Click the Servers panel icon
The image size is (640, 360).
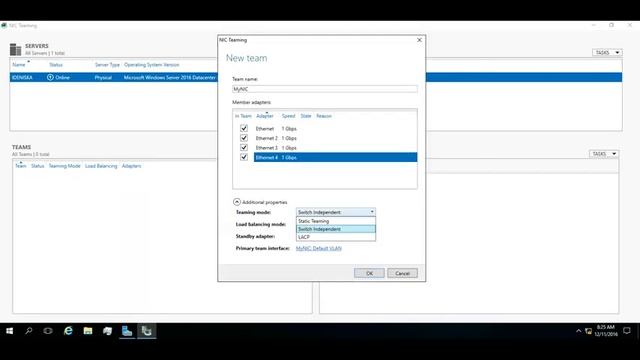(x=16, y=49)
